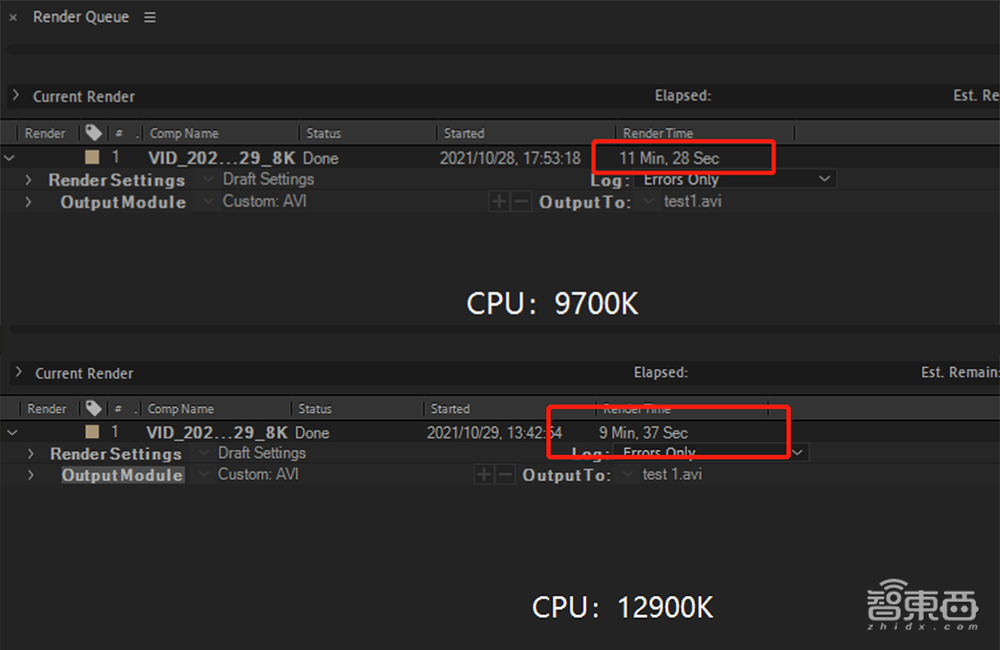Expand the bottom Current Render section

click(18, 372)
